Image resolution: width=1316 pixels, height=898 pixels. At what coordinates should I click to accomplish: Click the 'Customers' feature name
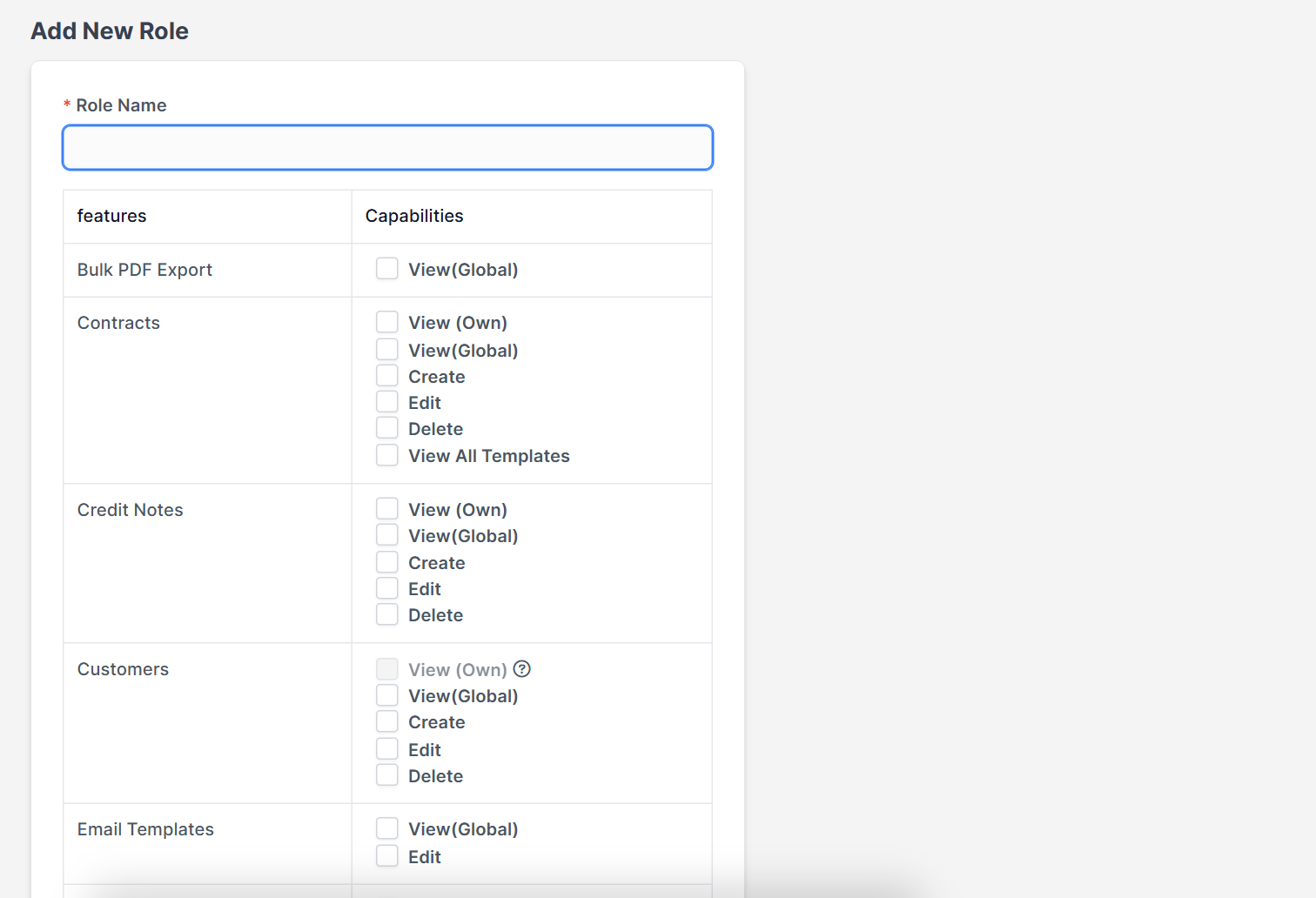tap(123, 669)
